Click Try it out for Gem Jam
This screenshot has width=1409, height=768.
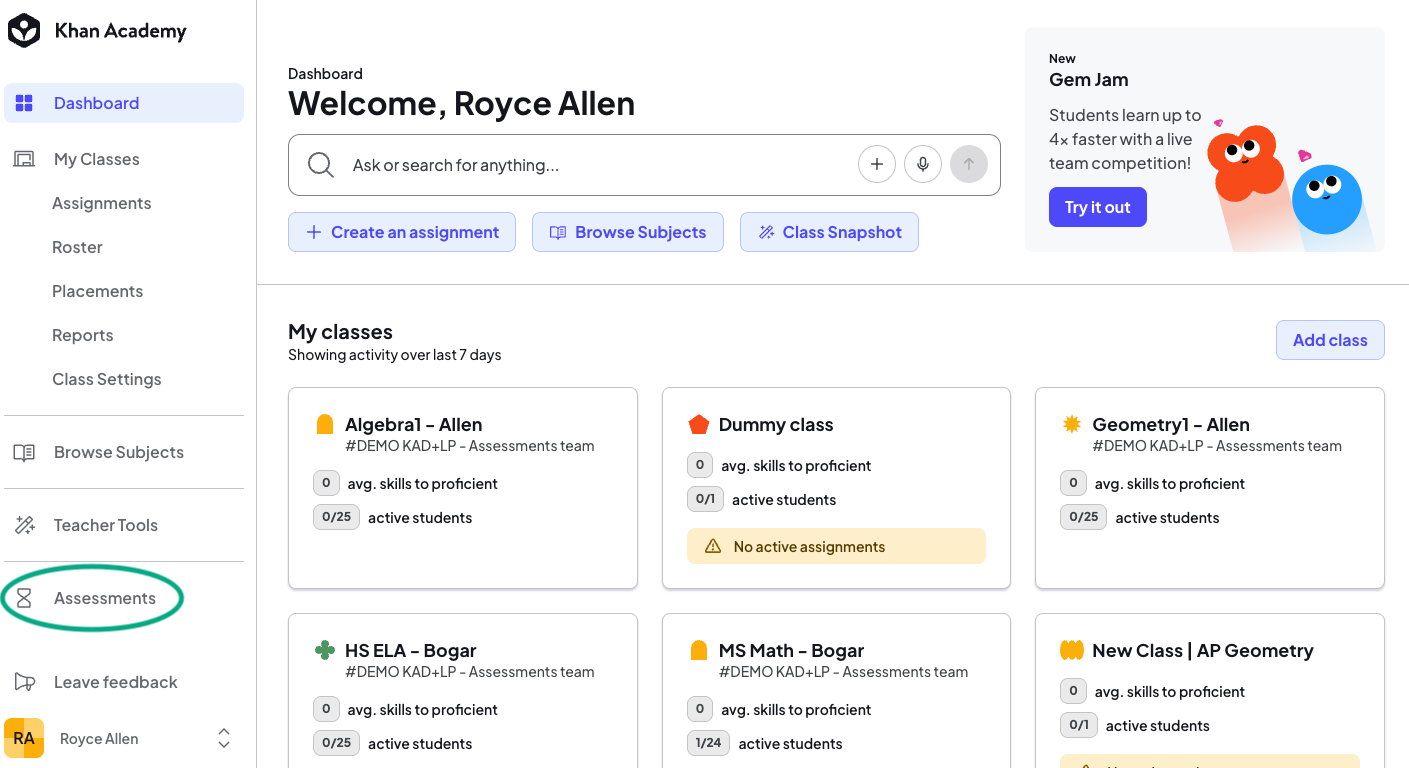point(1097,207)
